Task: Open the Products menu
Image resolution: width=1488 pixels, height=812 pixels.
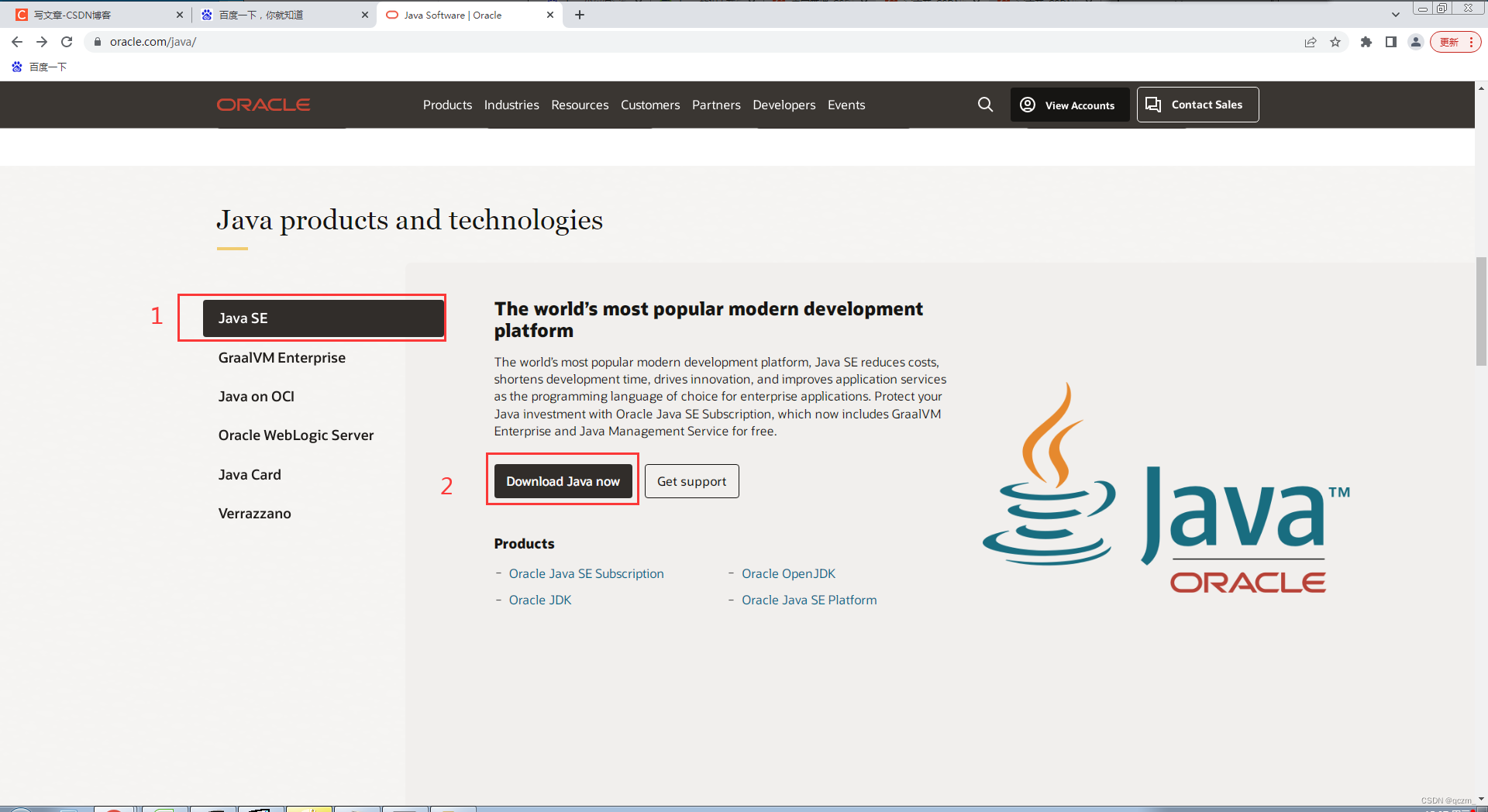Action: [447, 105]
